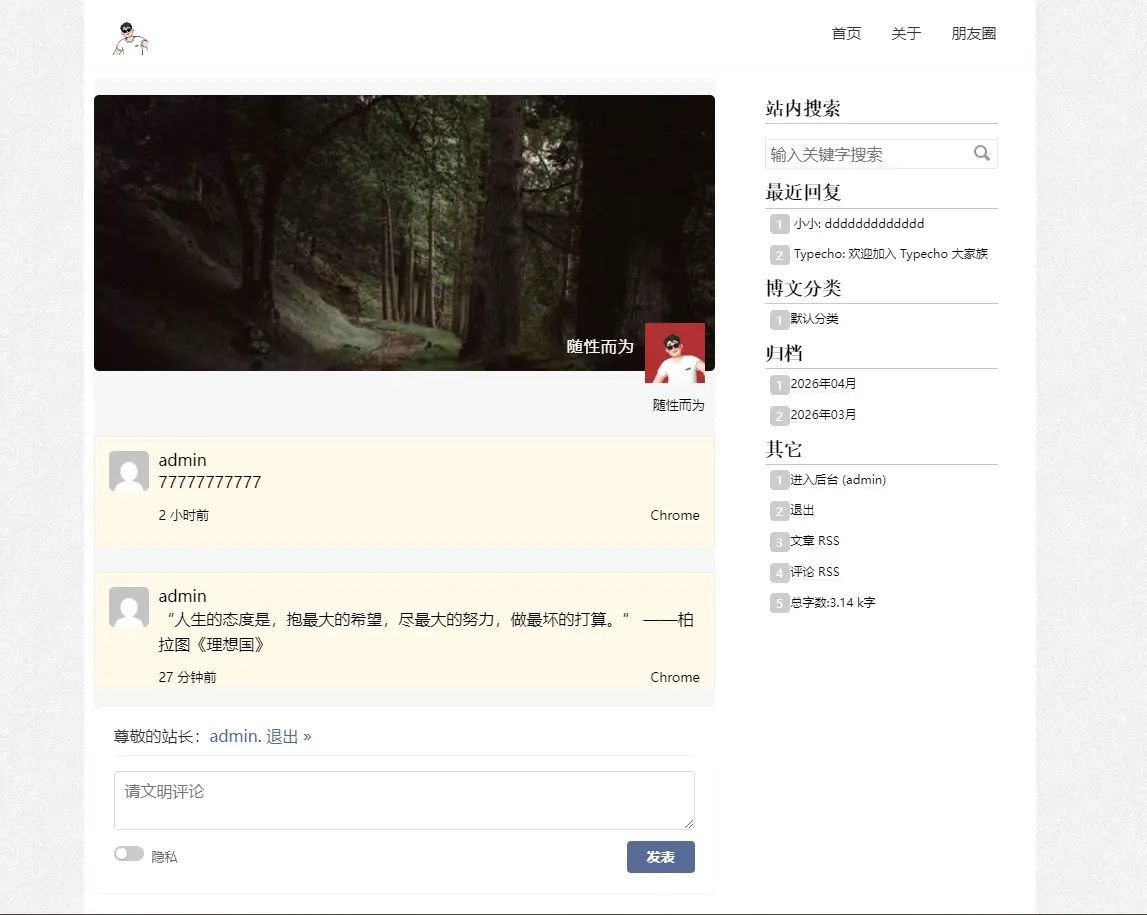
Task: Open the 关于 navigation item
Action: coord(906,34)
